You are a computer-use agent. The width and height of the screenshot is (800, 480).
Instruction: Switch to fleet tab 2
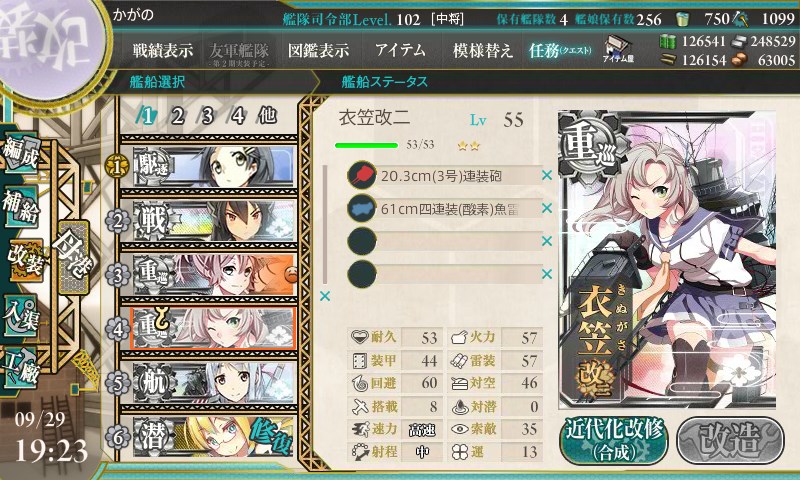point(177,116)
